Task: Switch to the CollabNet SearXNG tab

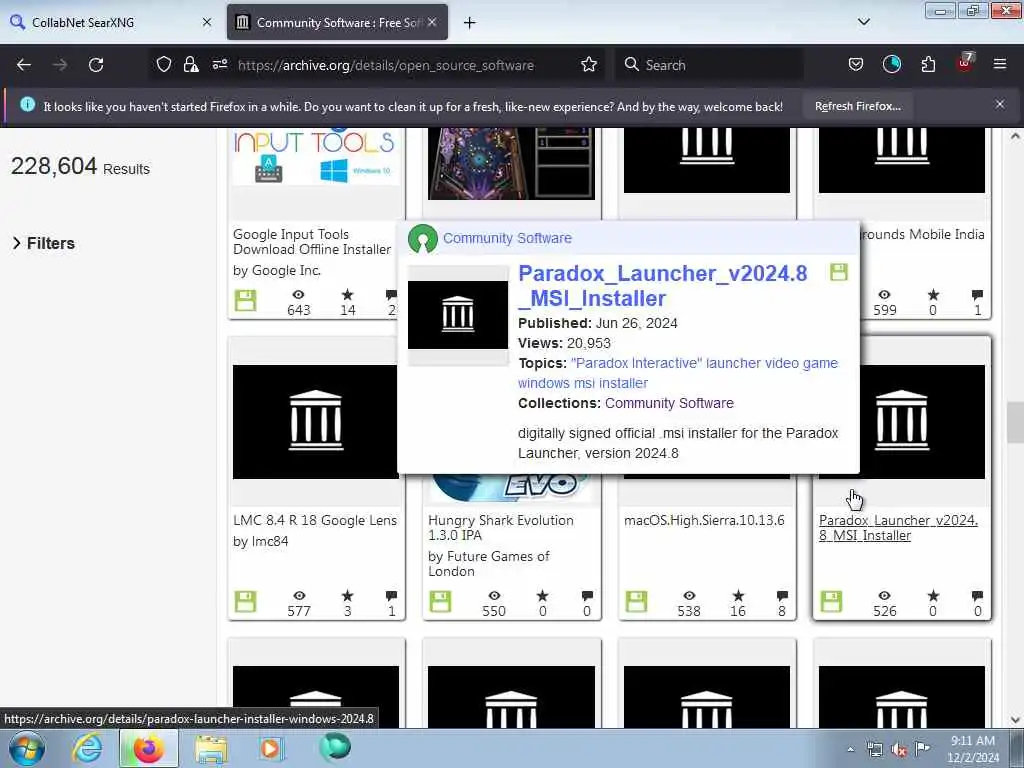Action: 110,22
